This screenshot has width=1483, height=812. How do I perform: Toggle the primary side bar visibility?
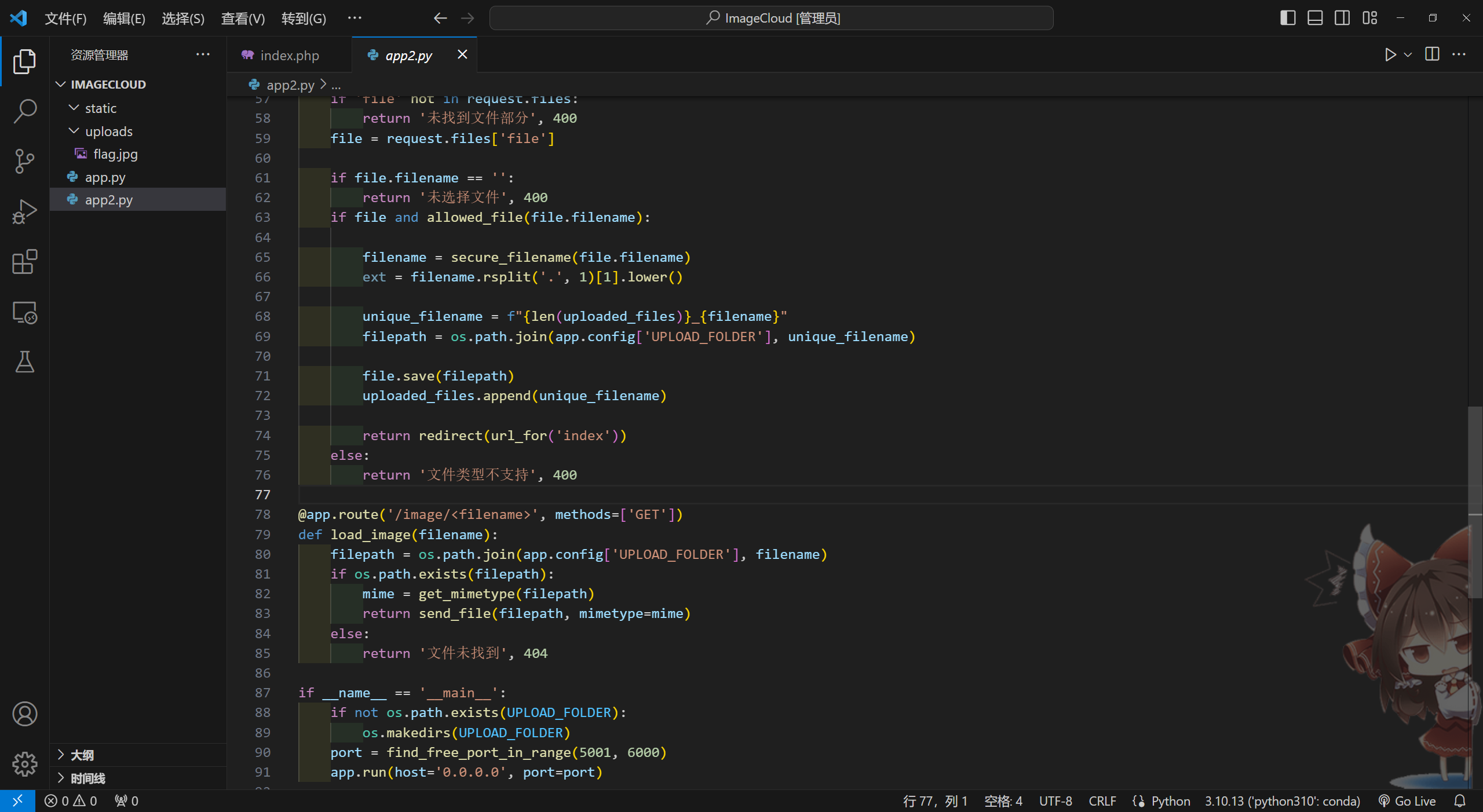point(1288,18)
